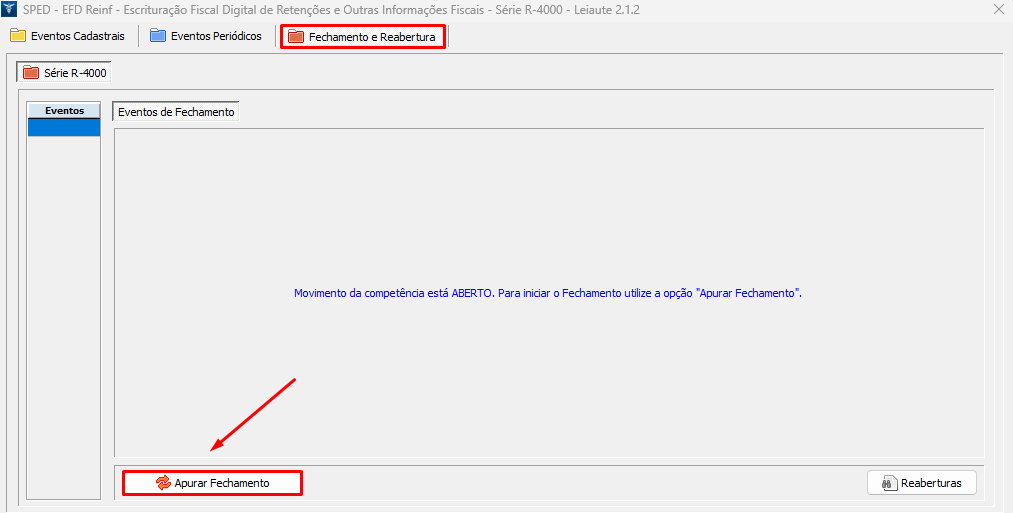Viewport: 1013px width, 513px height.
Task: Close the SPED EFD Reinf window
Action: (x=998, y=10)
